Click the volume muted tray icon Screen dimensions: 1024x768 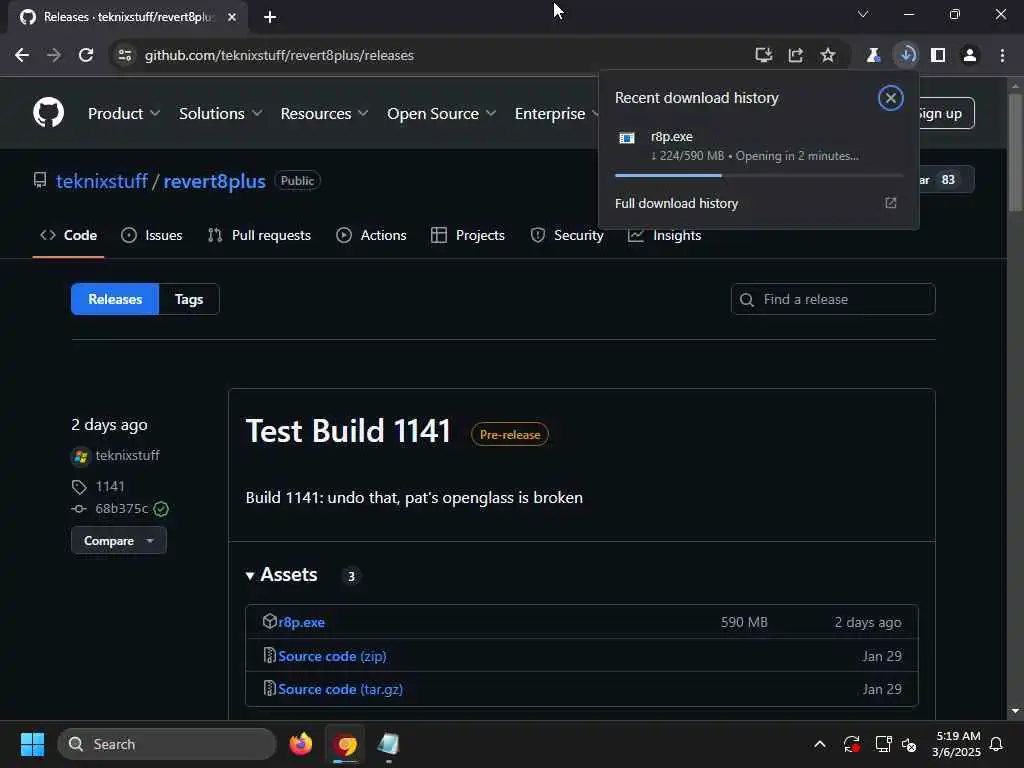[909, 744]
